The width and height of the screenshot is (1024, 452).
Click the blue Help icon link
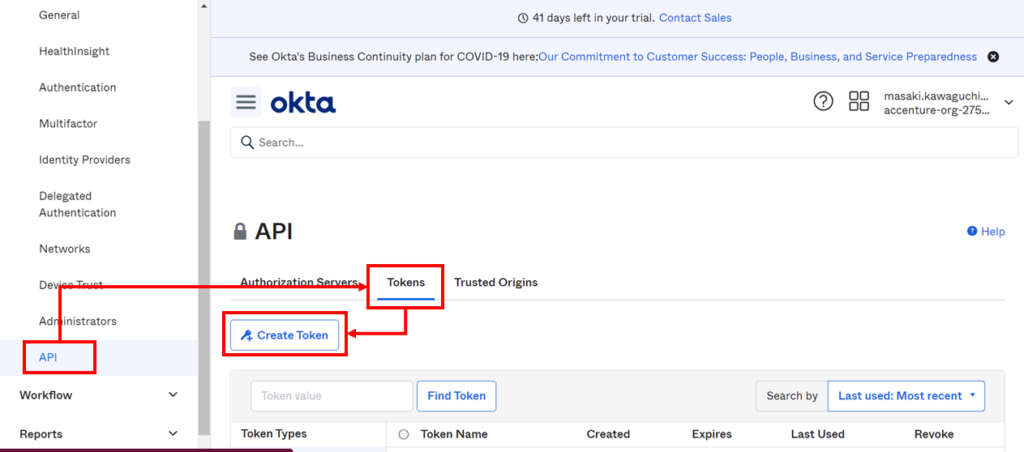tap(985, 232)
